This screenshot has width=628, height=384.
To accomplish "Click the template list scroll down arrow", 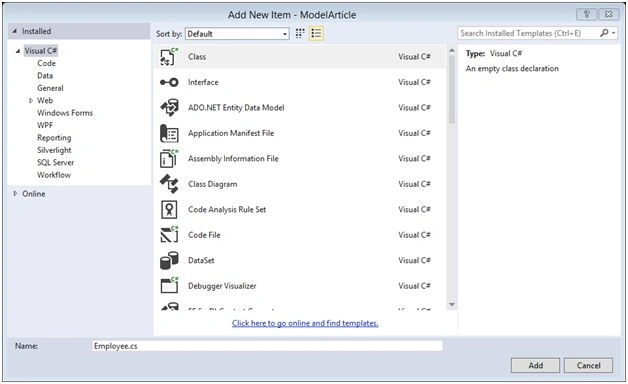I will coord(452,305).
